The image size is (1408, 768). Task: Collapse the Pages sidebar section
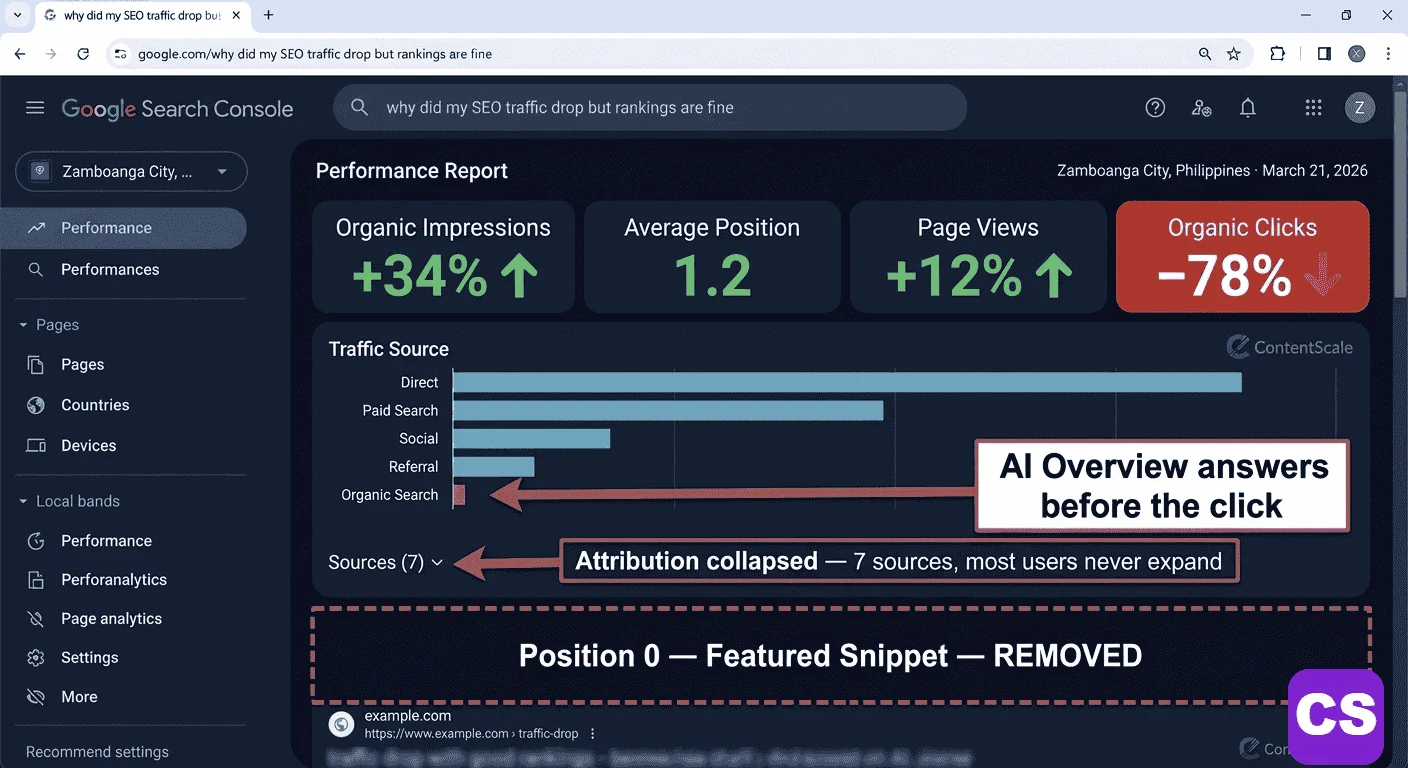coord(22,324)
